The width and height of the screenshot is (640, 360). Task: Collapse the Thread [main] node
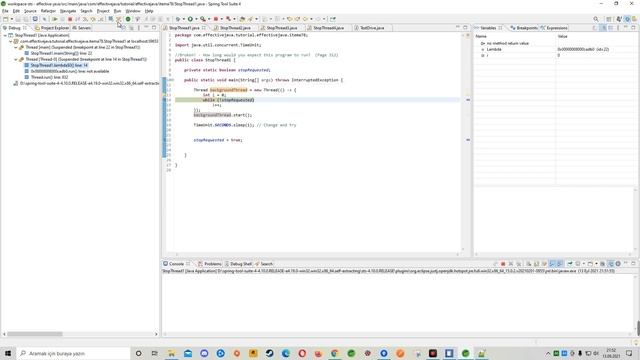pyautogui.click(x=16, y=47)
